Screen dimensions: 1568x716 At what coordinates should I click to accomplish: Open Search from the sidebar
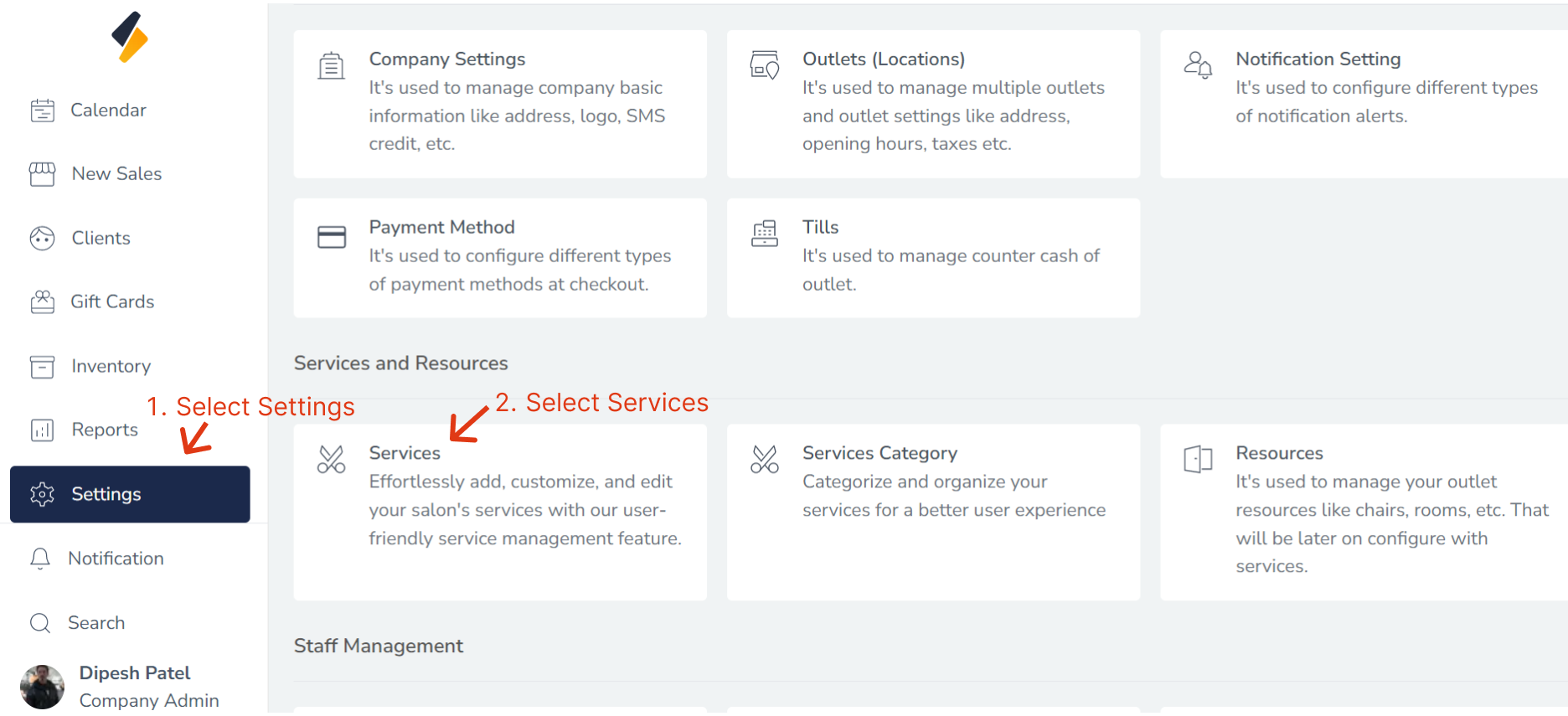[95, 623]
